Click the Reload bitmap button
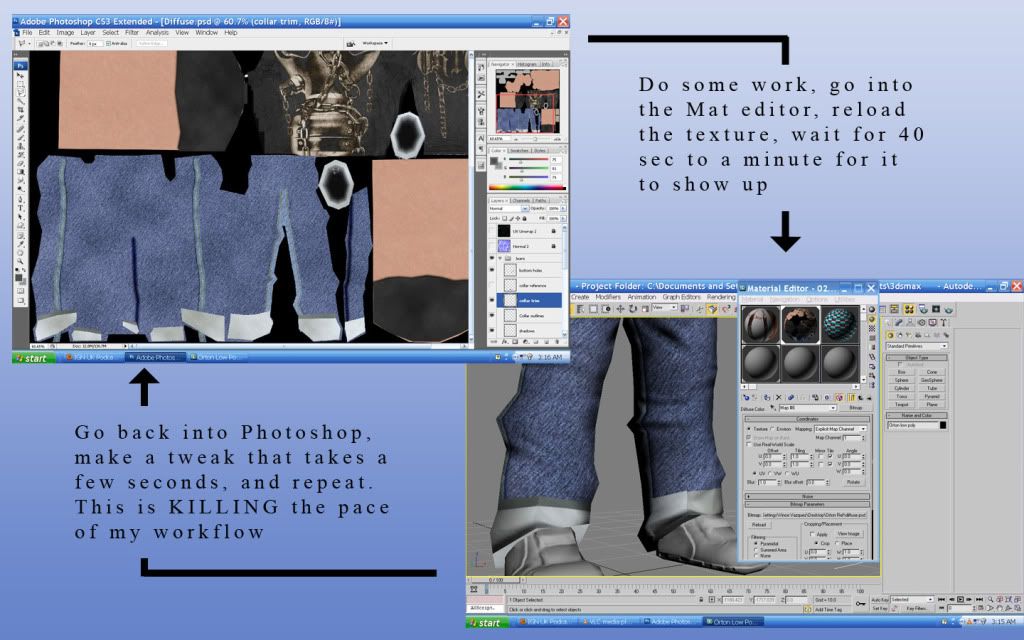 tap(760, 524)
